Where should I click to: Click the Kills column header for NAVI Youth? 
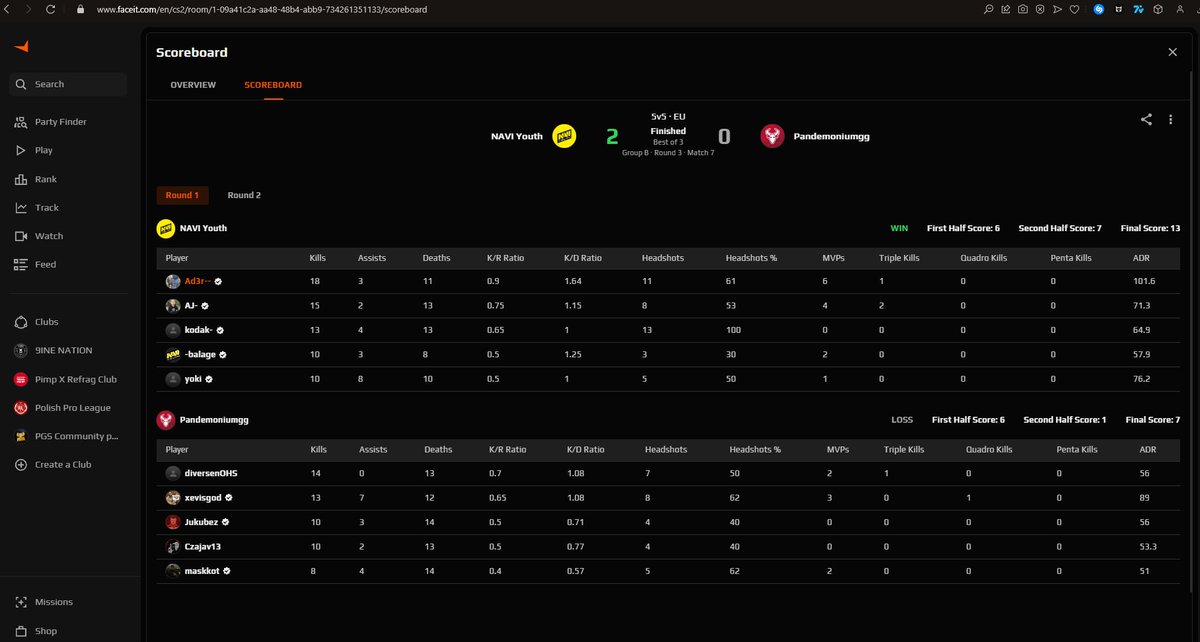(318, 258)
